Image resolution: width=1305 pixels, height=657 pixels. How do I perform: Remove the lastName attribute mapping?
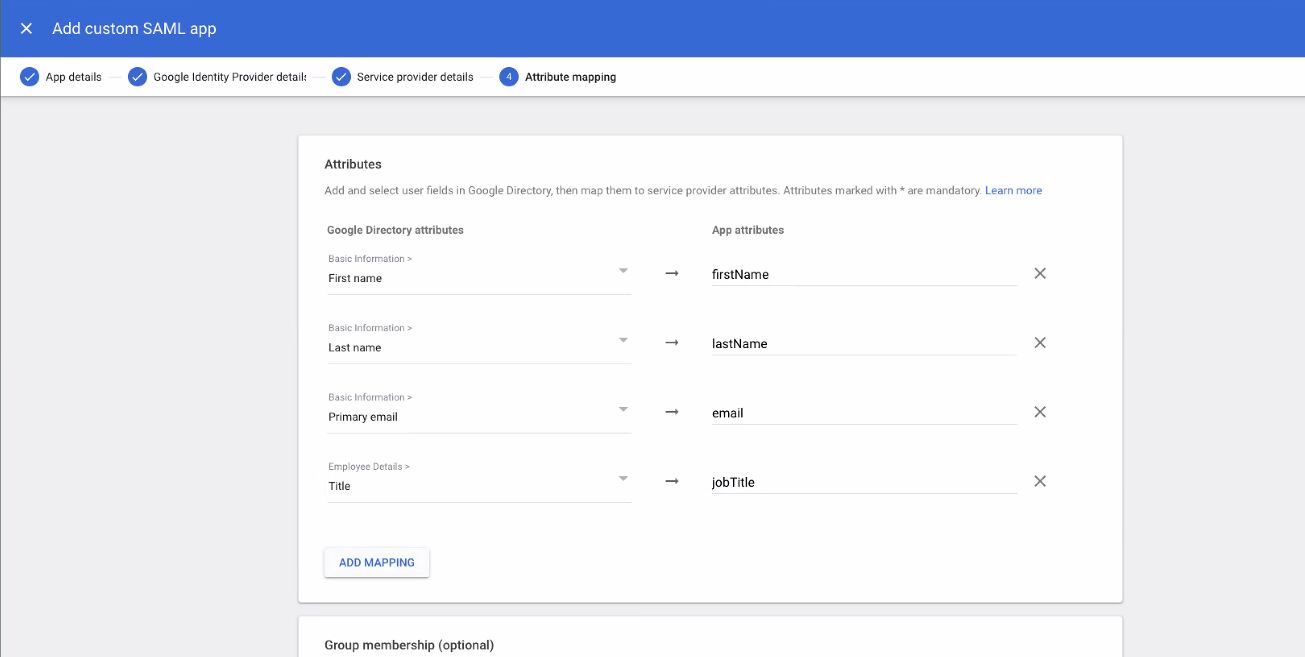[x=1040, y=343]
